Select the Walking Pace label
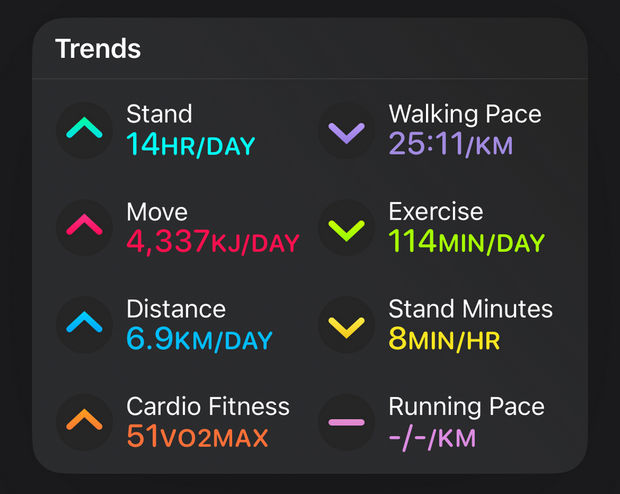This screenshot has height=494, width=620. point(465,114)
